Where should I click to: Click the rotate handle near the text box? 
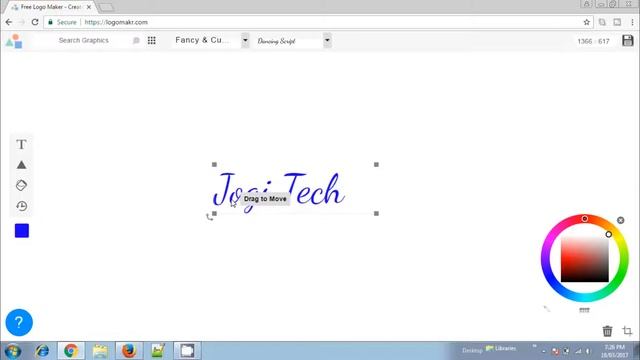[x=209, y=218]
